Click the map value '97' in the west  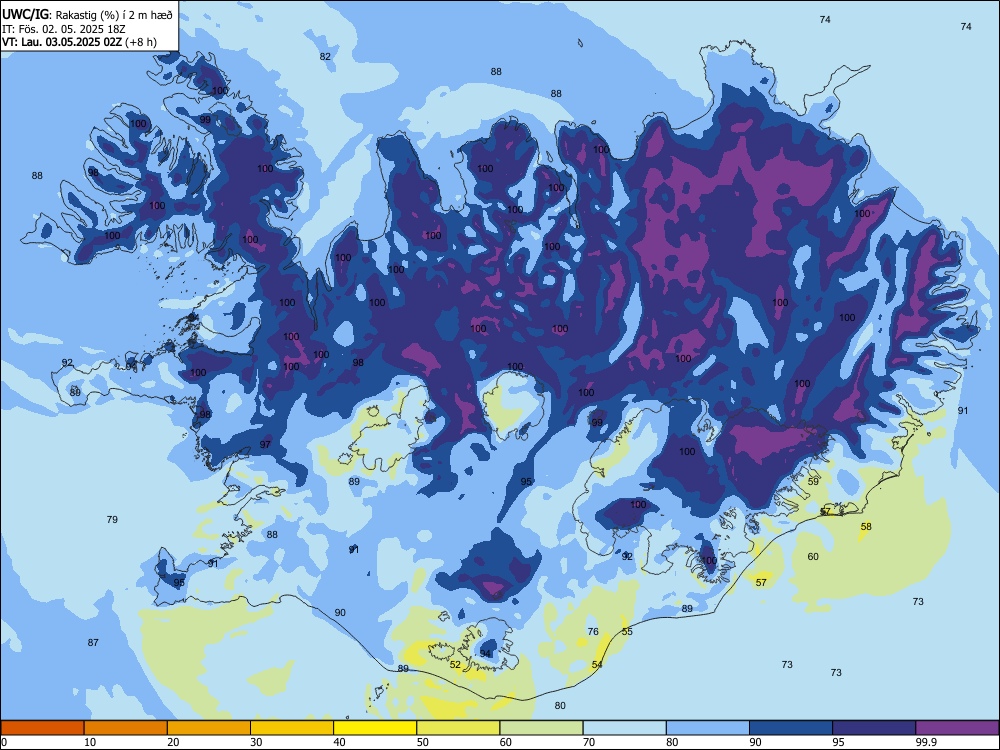pos(265,445)
